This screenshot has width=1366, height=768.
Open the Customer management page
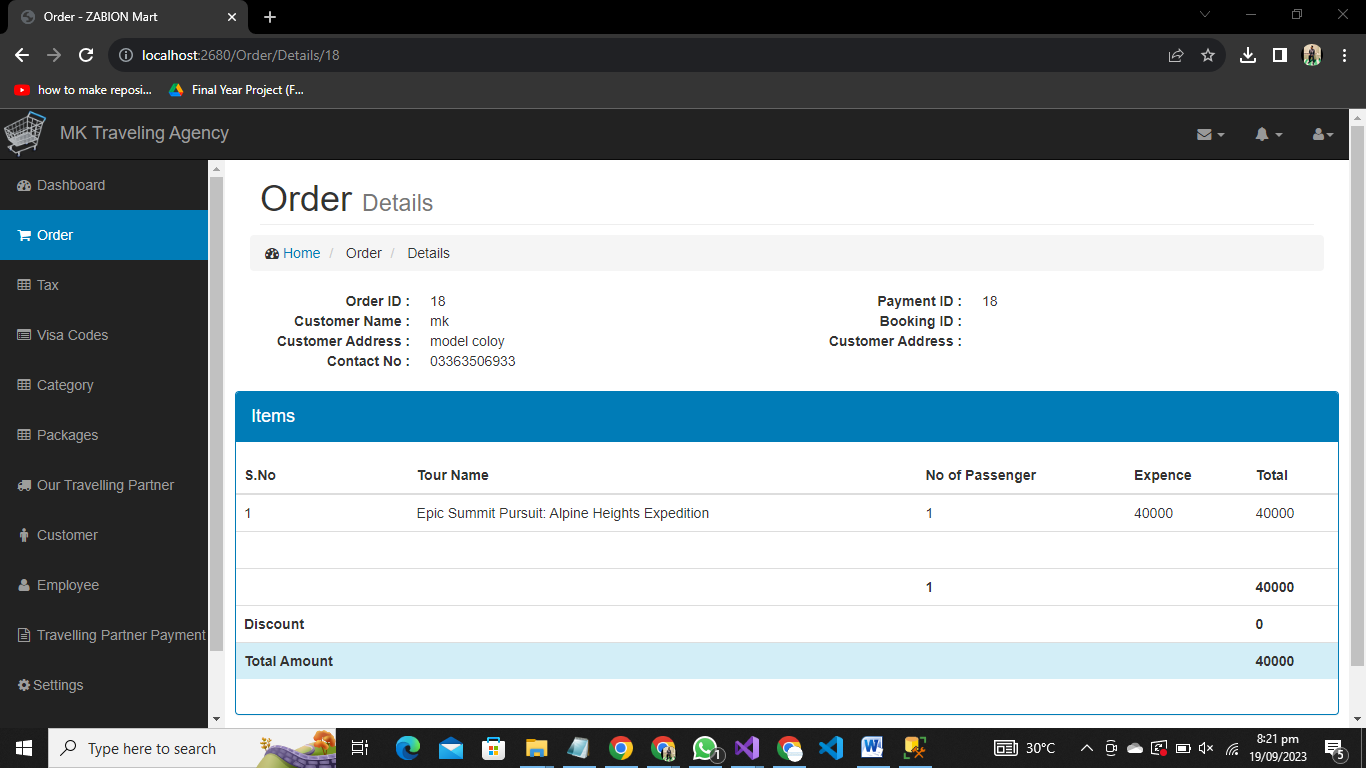(x=68, y=535)
